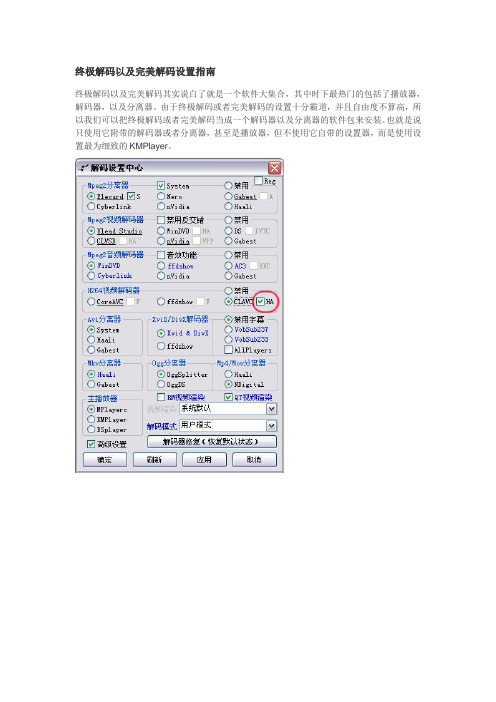496x702 pixels.
Task: Select 禁用字幕 radio option
Action: click(228, 319)
